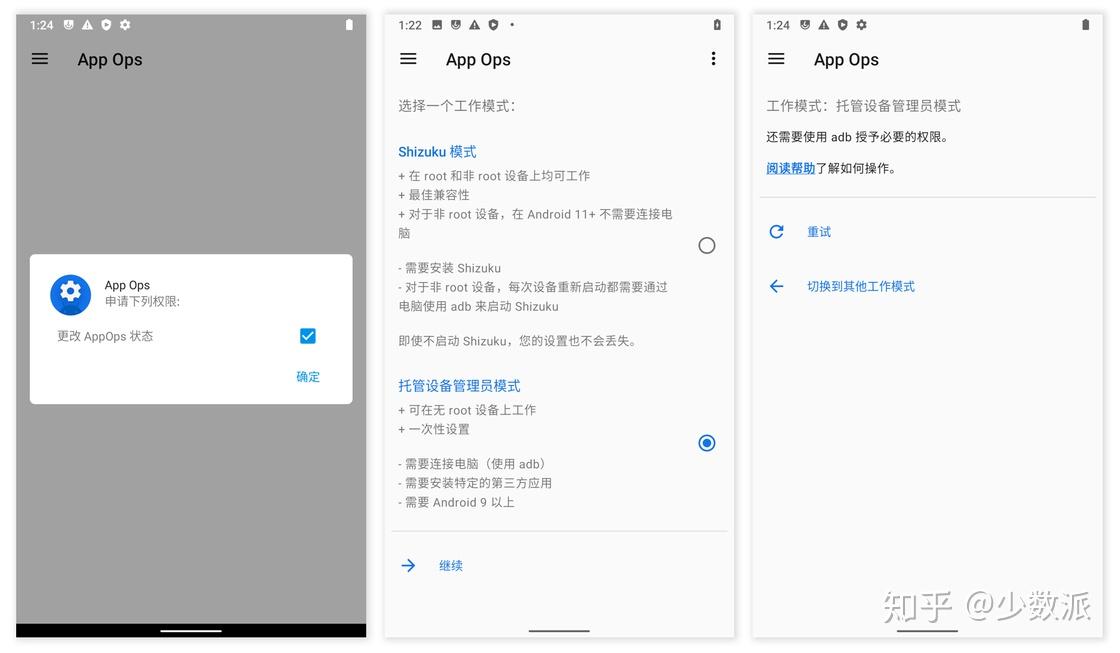Click the 继续 arrow icon
The width and height of the screenshot is (1120, 653).
408,566
